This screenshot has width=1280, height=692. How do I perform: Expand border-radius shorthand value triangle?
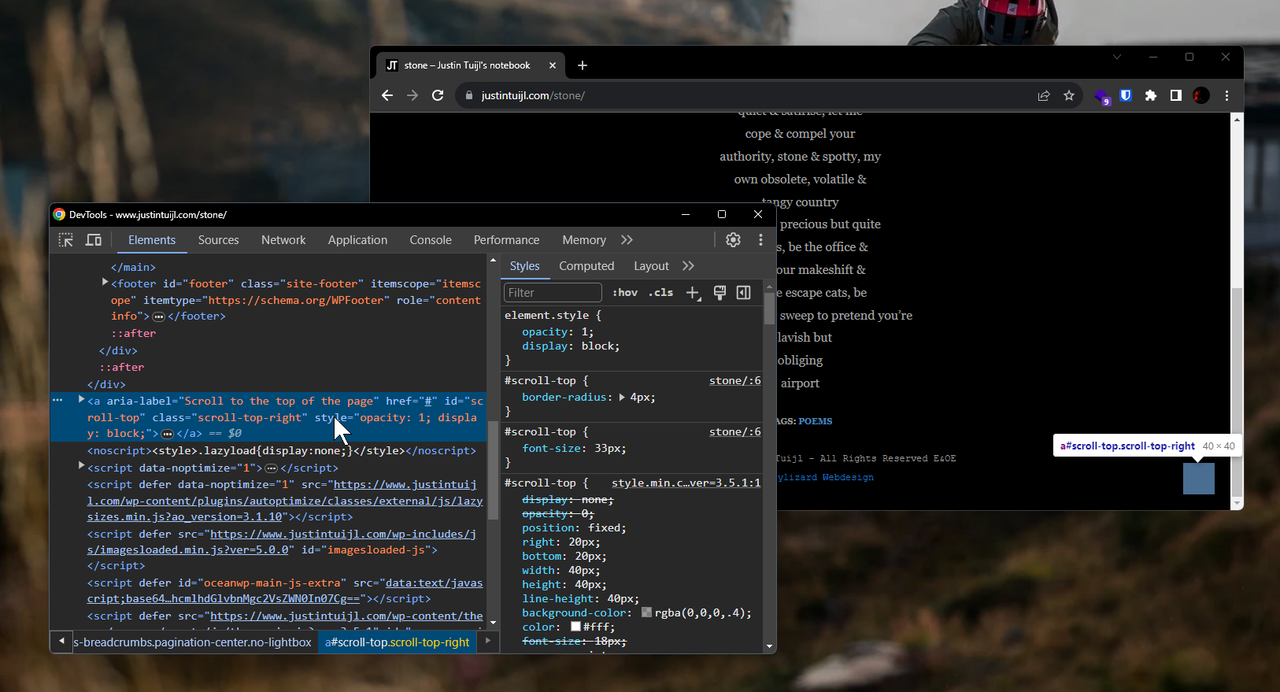click(x=622, y=398)
